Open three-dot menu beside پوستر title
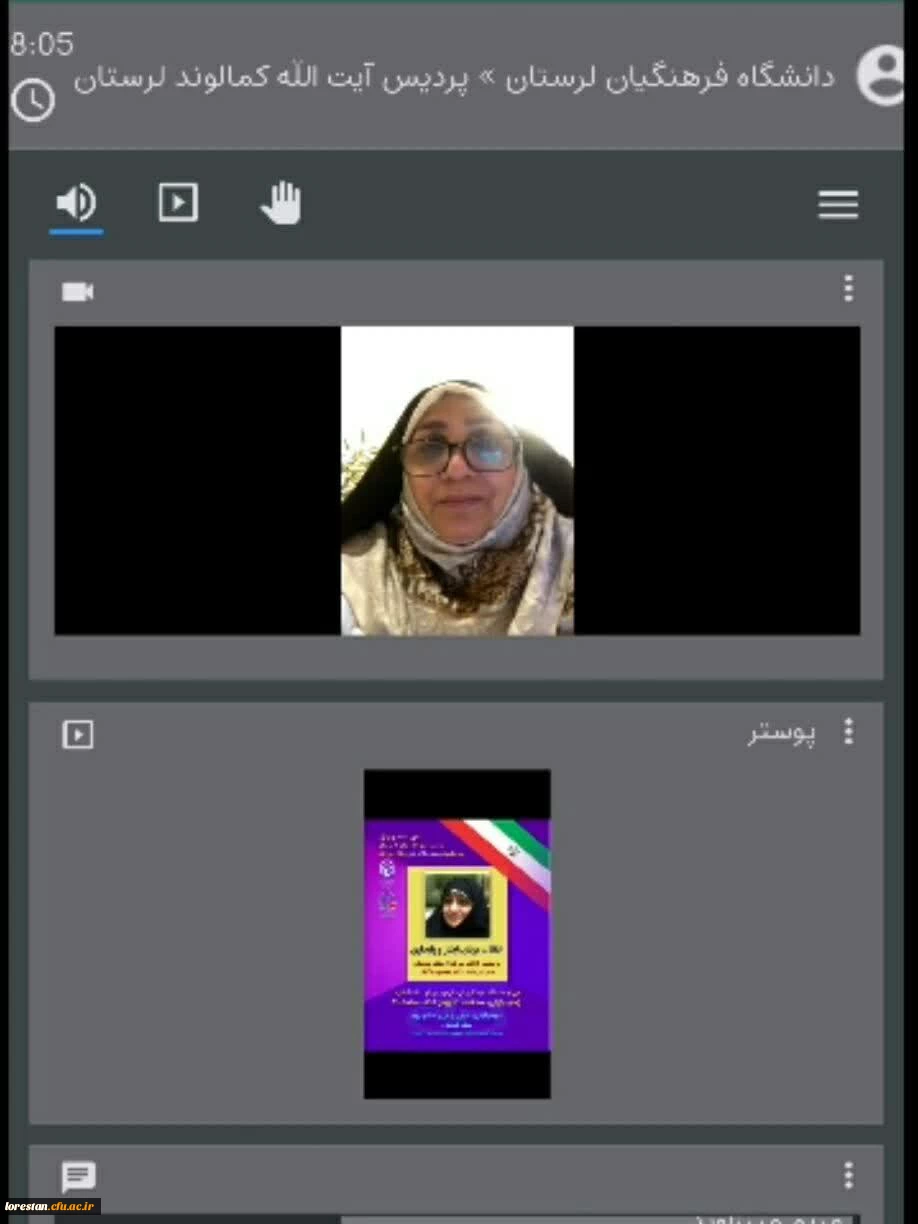This screenshot has height=1224, width=918. 848,732
